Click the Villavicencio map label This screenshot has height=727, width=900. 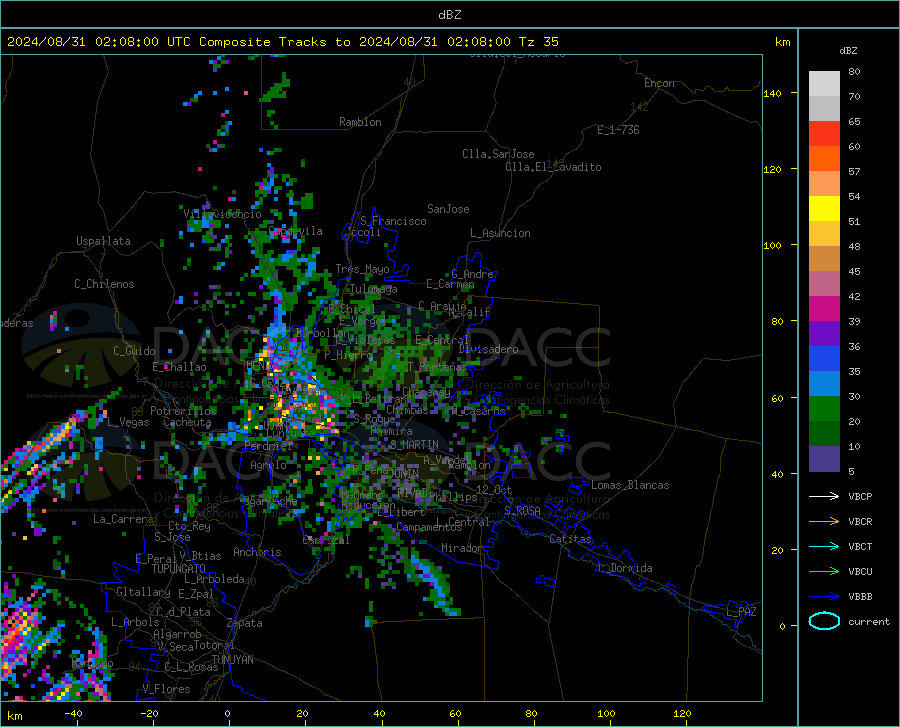tap(222, 214)
